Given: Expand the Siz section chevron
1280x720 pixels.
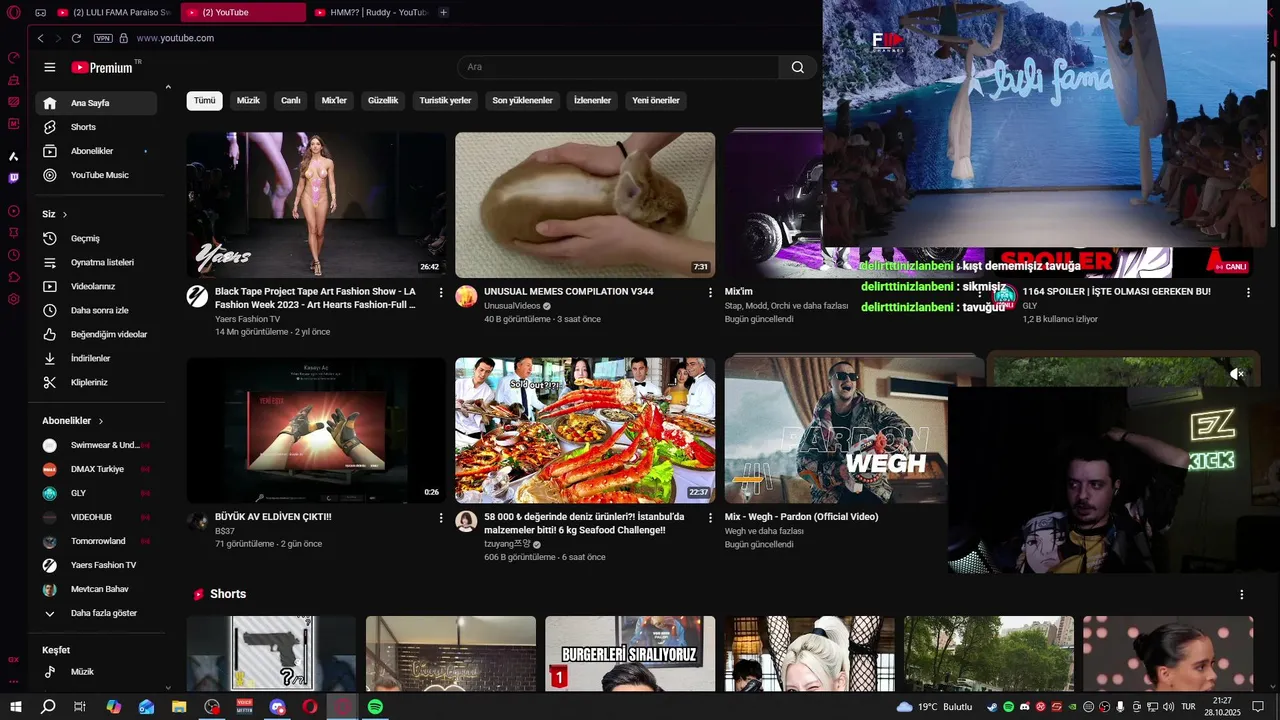Looking at the screenshot, I should 65,214.
